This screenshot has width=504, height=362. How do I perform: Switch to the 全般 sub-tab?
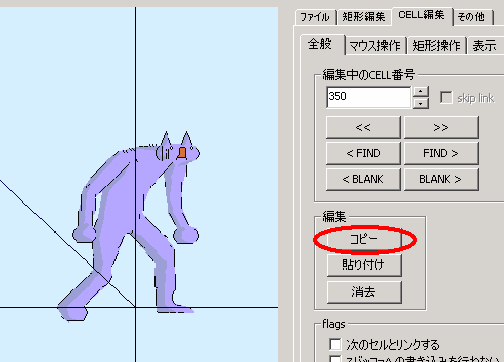point(321,44)
